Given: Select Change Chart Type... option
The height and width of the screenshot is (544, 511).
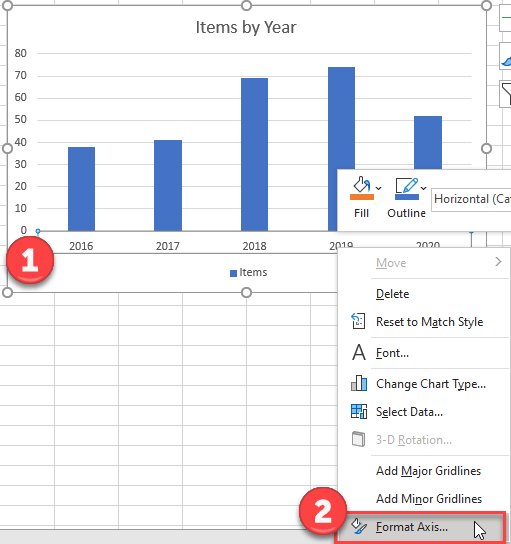Looking at the screenshot, I should pyautogui.click(x=431, y=384).
